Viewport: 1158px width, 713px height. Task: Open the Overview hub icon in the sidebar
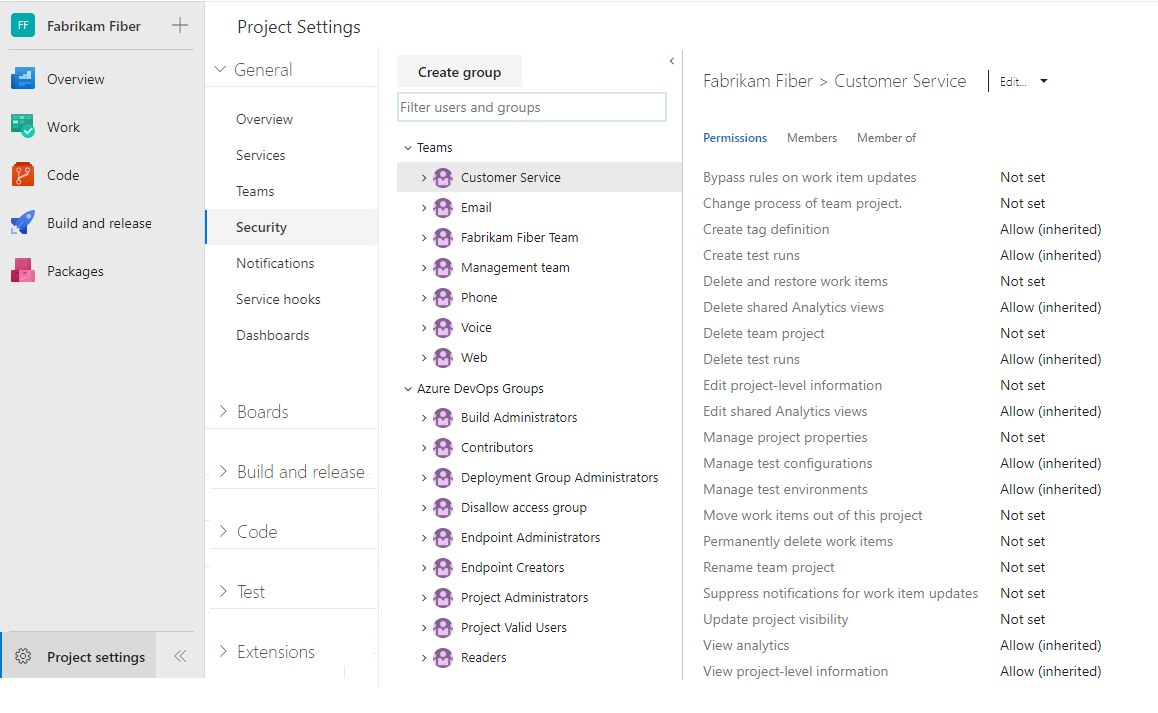(x=23, y=79)
